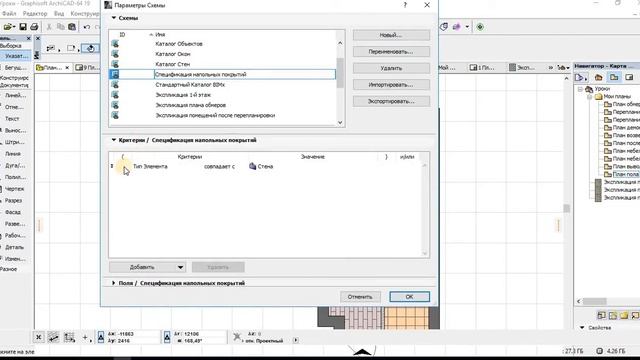Select План пола in the Navigator tree
Viewport: 640px width, 360px height.
tap(626, 174)
